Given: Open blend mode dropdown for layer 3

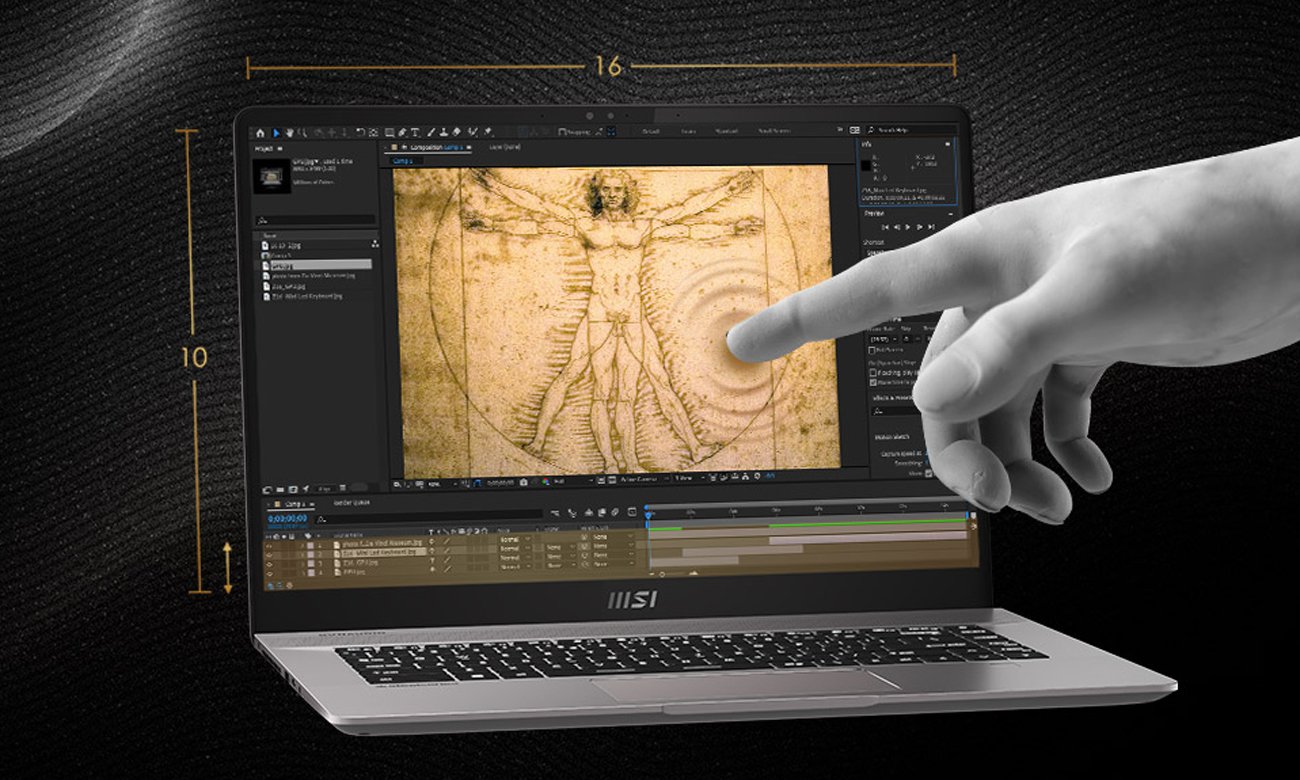Looking at the screenshot, I should (x=516, y=557).
